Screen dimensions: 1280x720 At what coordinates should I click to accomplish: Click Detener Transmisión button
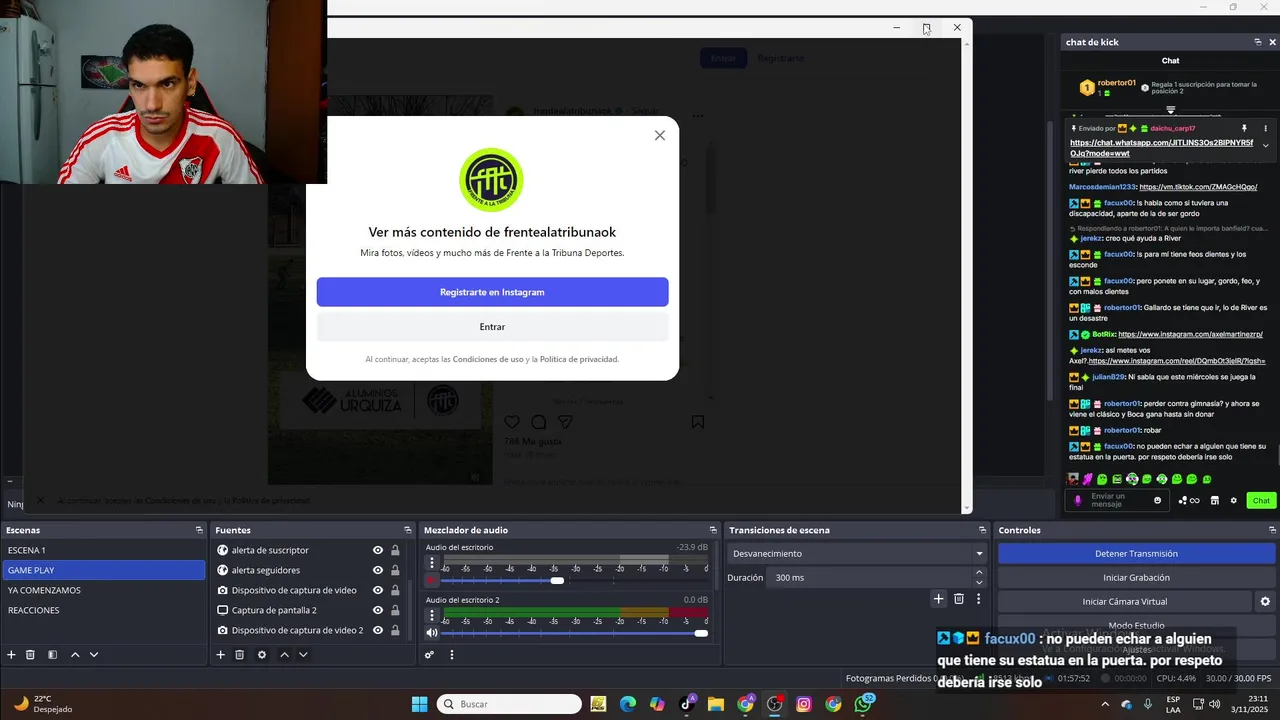(x=1136, y=553)
